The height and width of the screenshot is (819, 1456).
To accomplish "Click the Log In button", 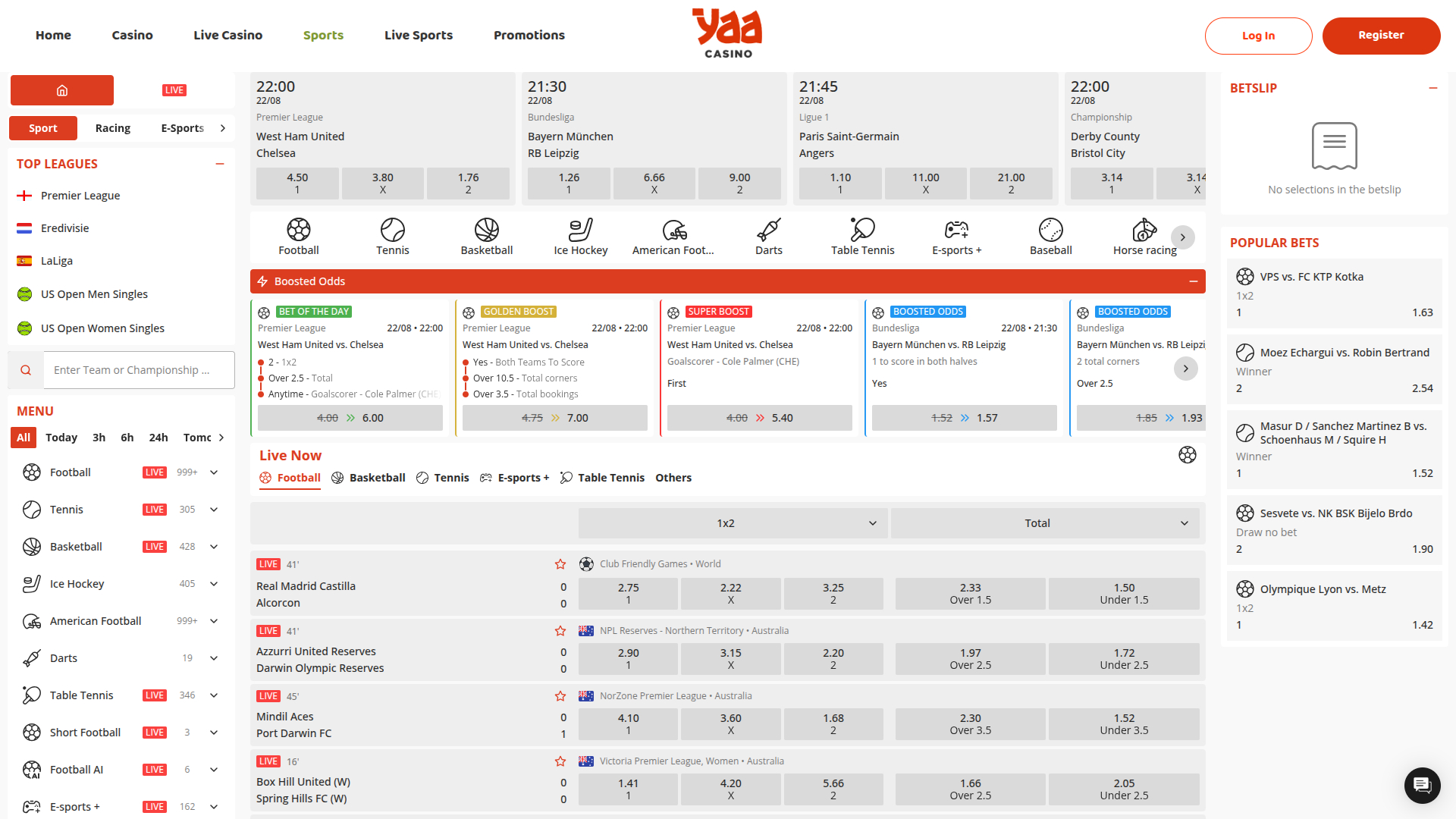I will pyautogui.click(x=1258, y=35).
